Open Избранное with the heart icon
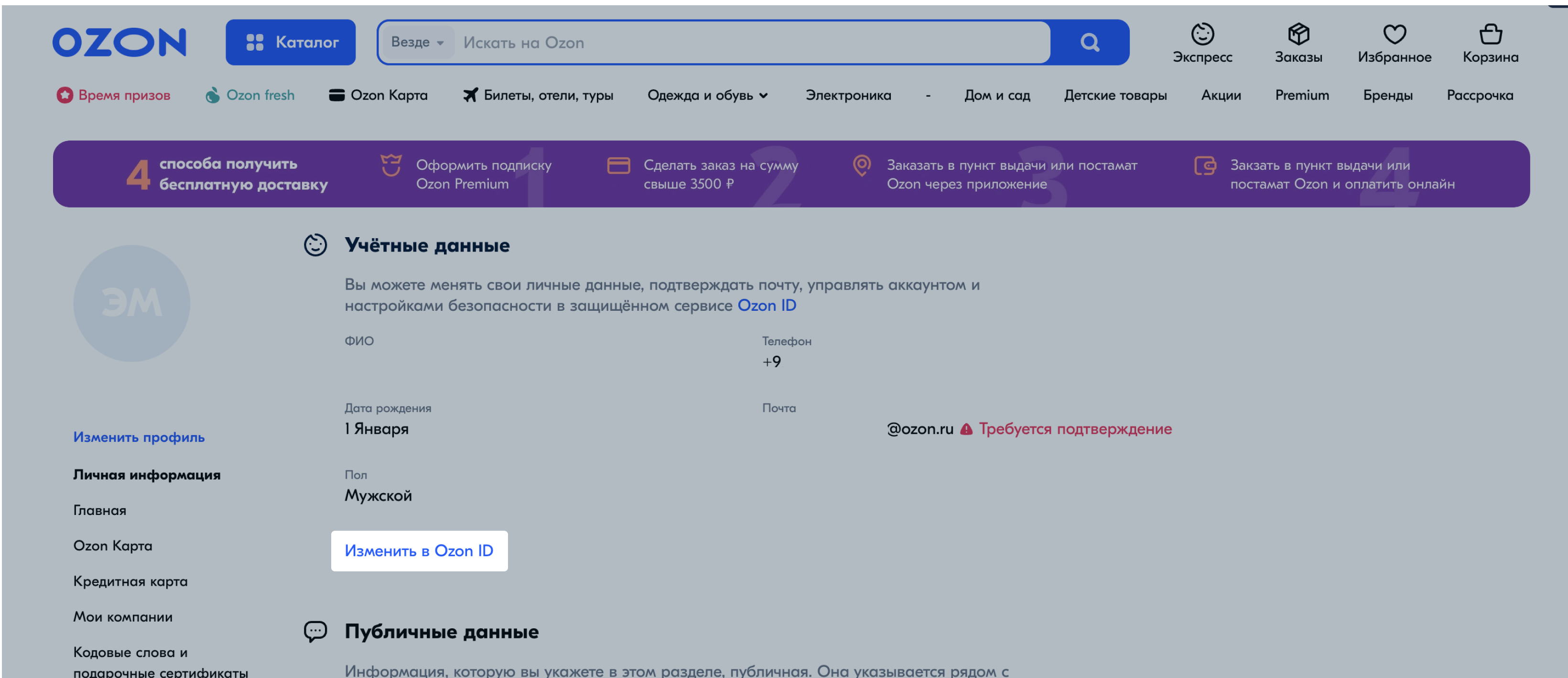Screen dimensions: 1568x678 1395,35
